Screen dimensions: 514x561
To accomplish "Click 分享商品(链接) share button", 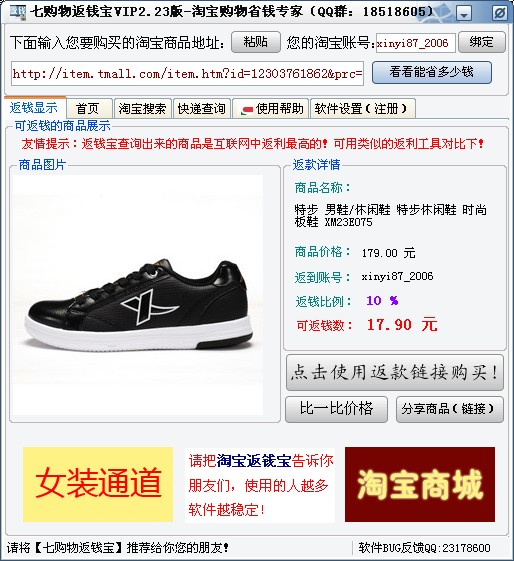I will (x=450, y=409).
